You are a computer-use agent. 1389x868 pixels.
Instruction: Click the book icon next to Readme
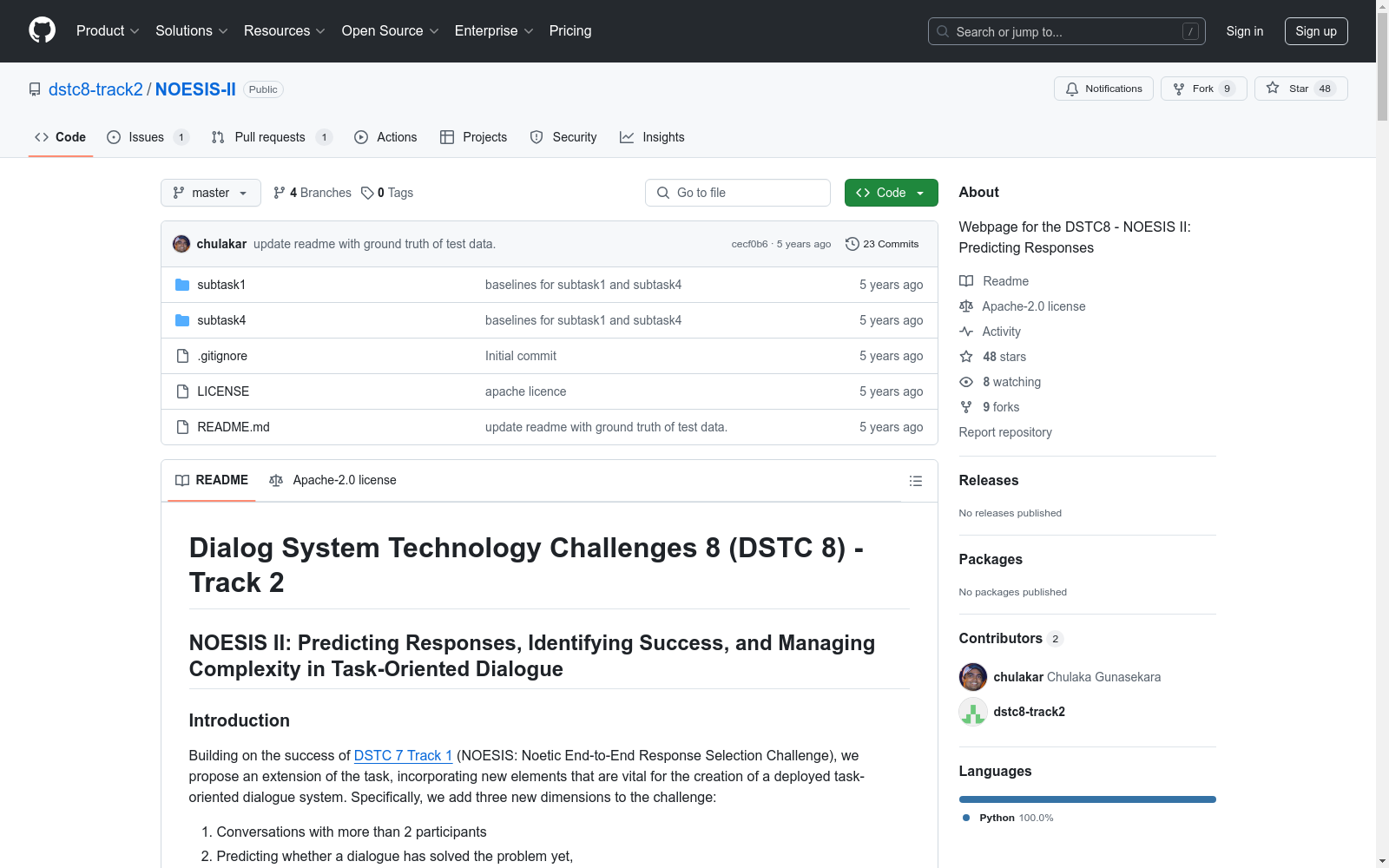966,281
